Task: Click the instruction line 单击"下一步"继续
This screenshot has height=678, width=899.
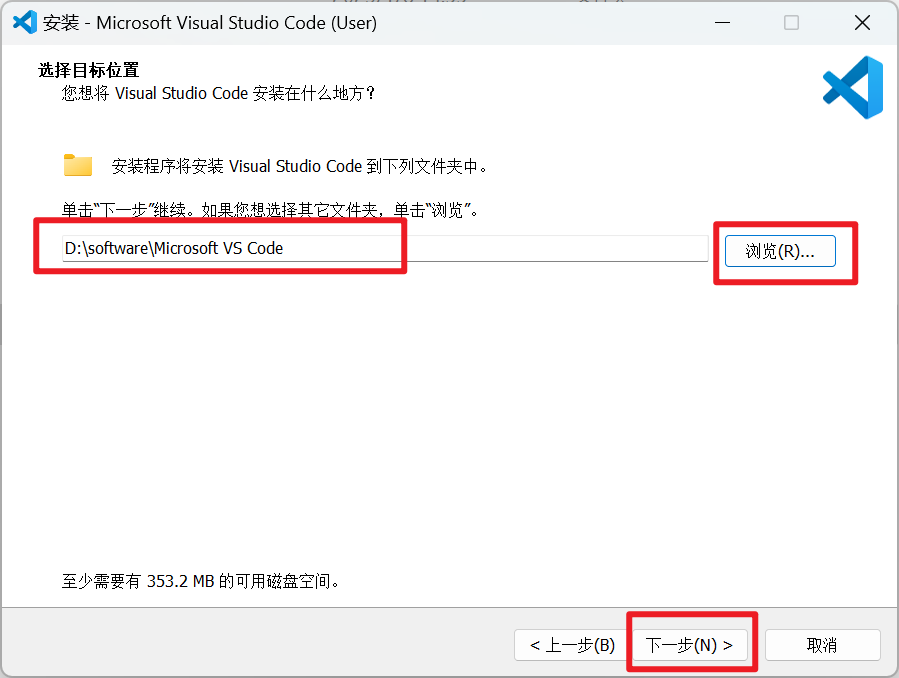Action: (x=270, y=210)
